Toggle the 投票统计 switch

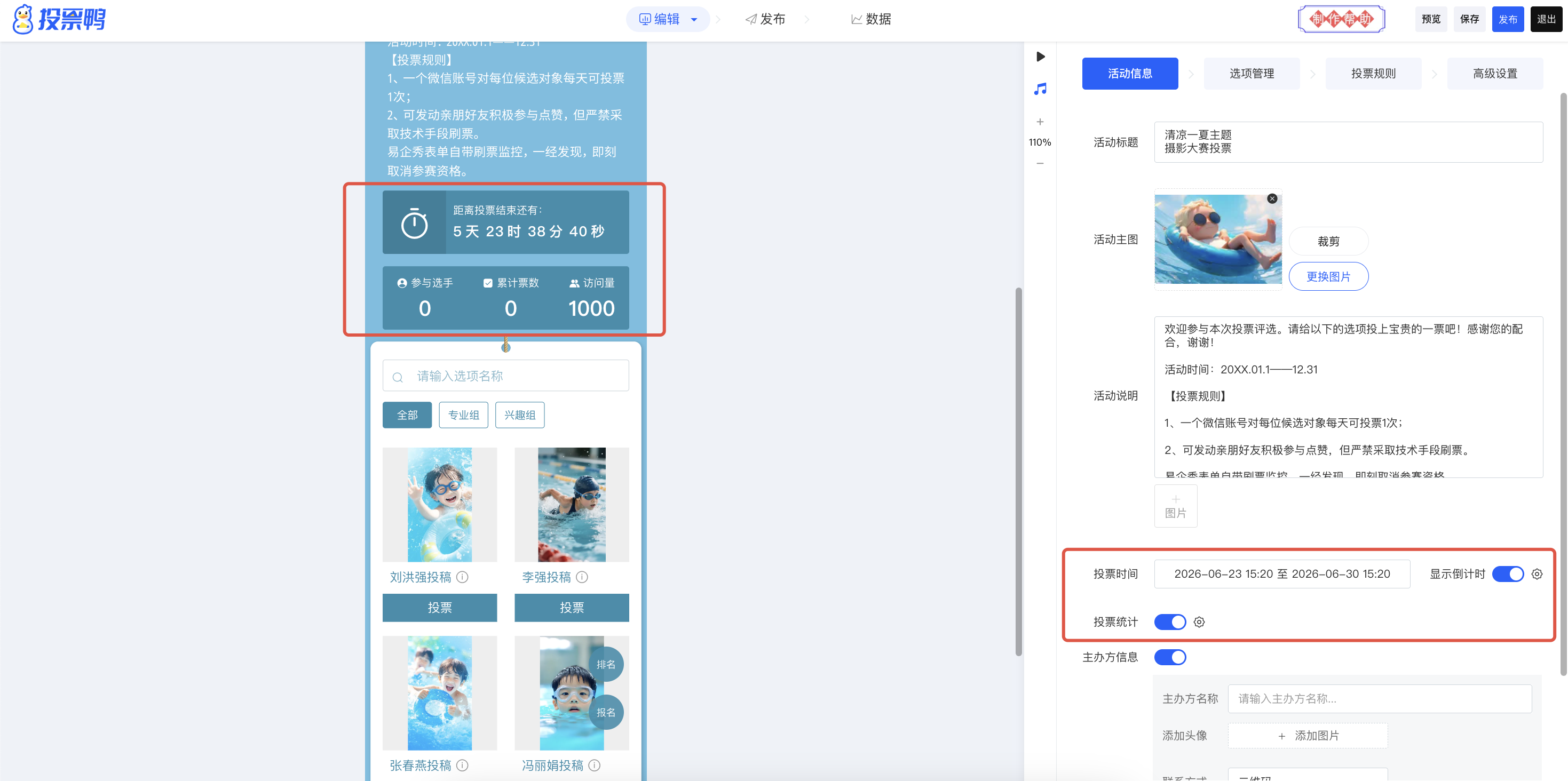tap(1170, 621)
